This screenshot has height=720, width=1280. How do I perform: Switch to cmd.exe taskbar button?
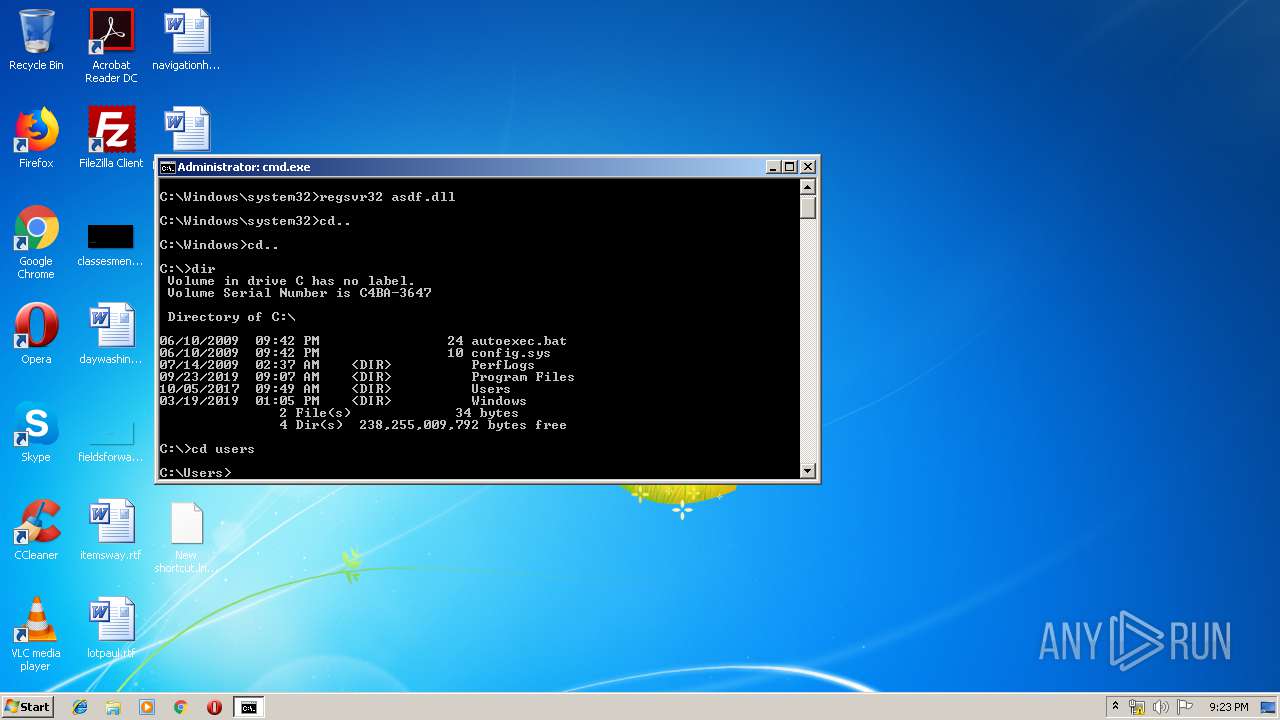[248, 707]
